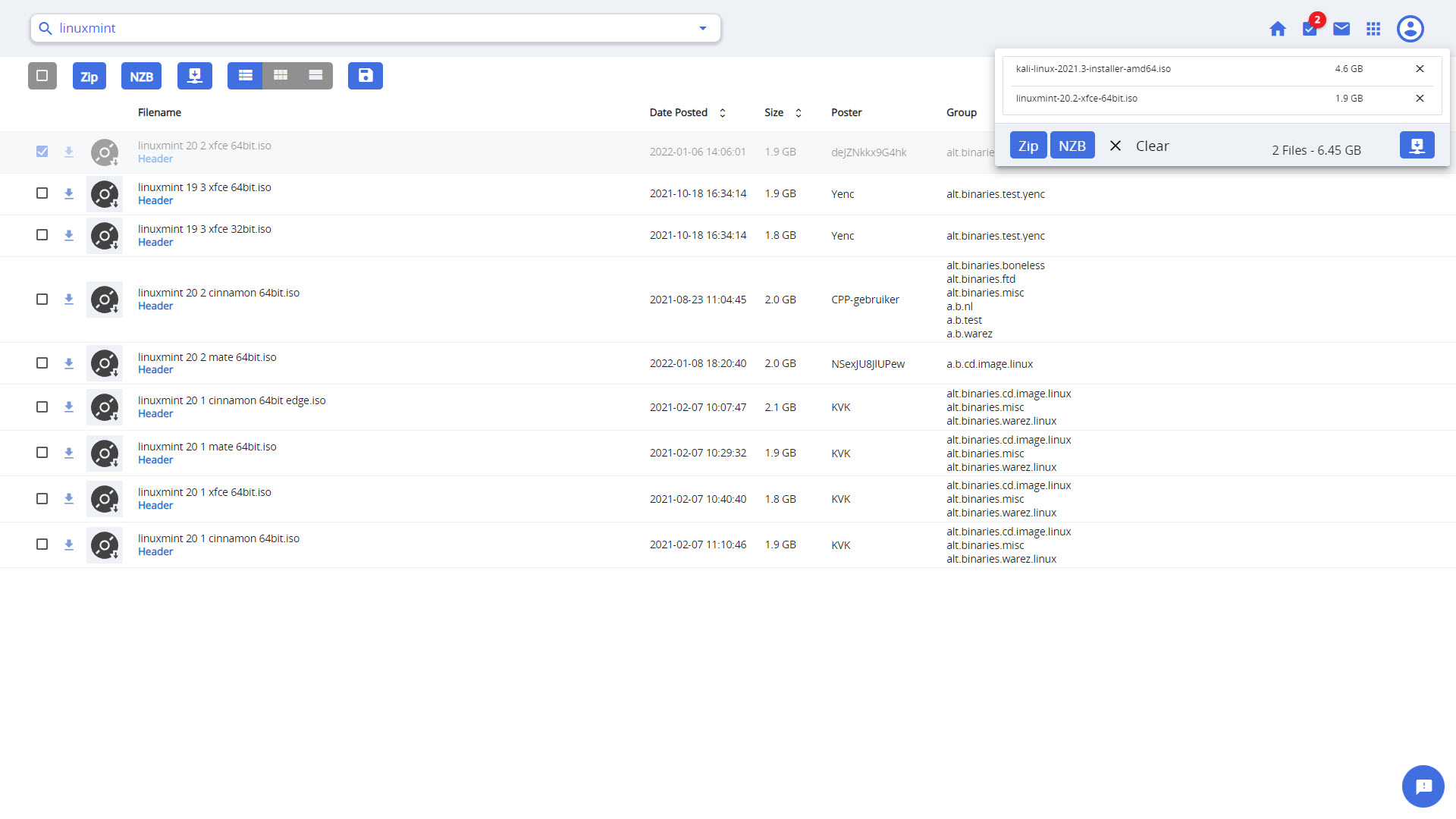Viewport: 1456px width, 819px height.
Task: Remove kali-linux-2021.3-installer-amd64.iso from queue
Action: (1420, 69)
